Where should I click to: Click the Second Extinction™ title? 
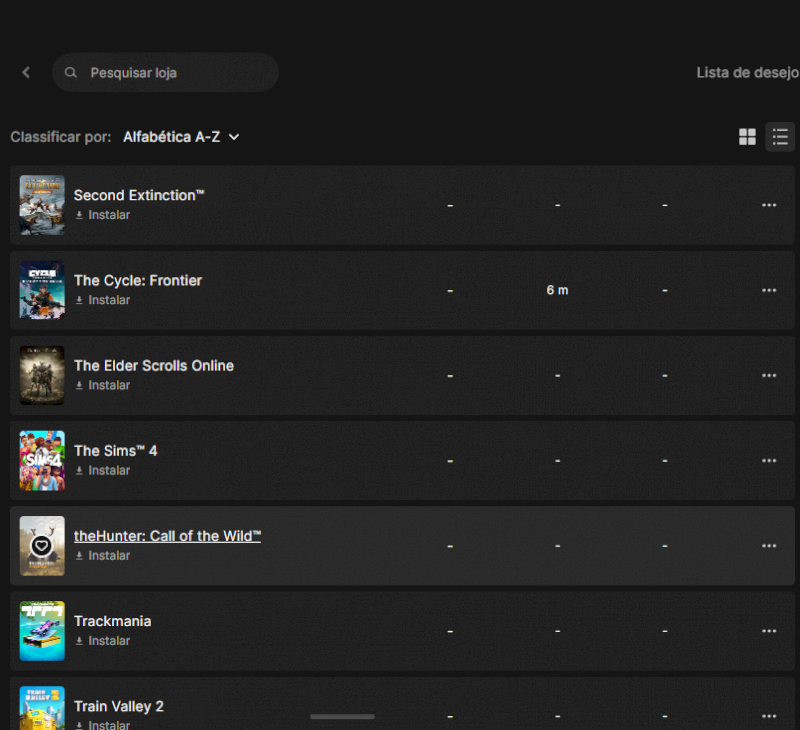pos(139,195)
